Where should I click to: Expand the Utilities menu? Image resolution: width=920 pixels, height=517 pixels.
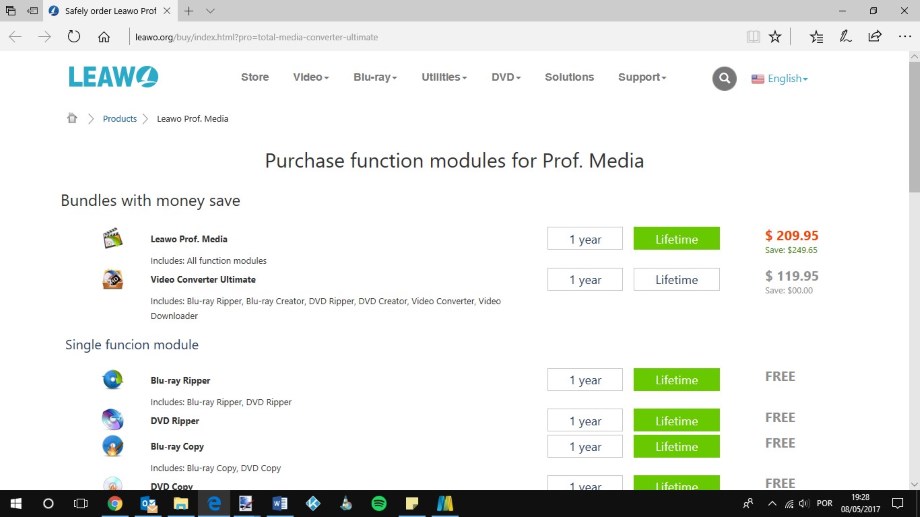(x=443, y=77)
